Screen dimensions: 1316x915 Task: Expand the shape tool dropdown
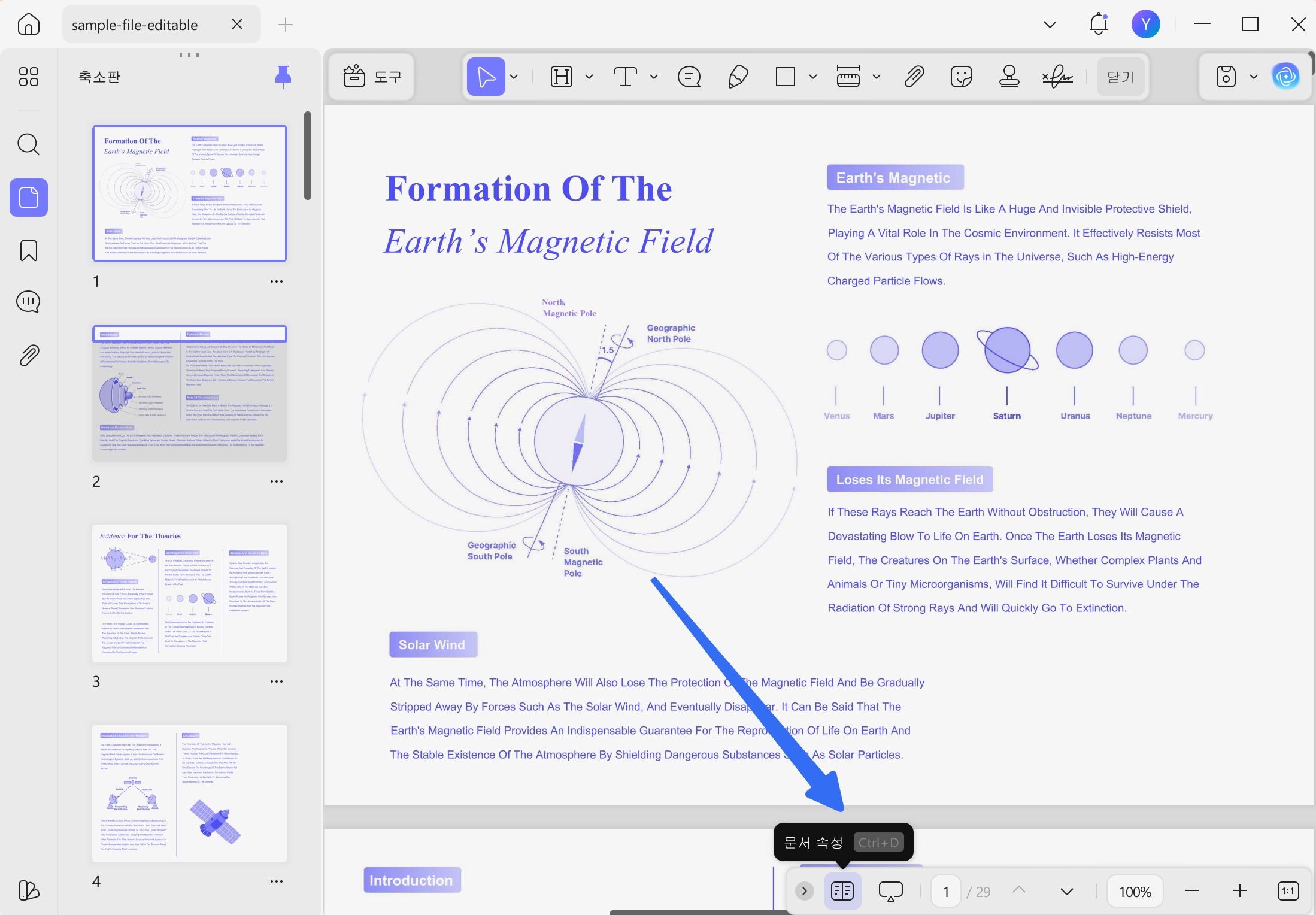813,77
